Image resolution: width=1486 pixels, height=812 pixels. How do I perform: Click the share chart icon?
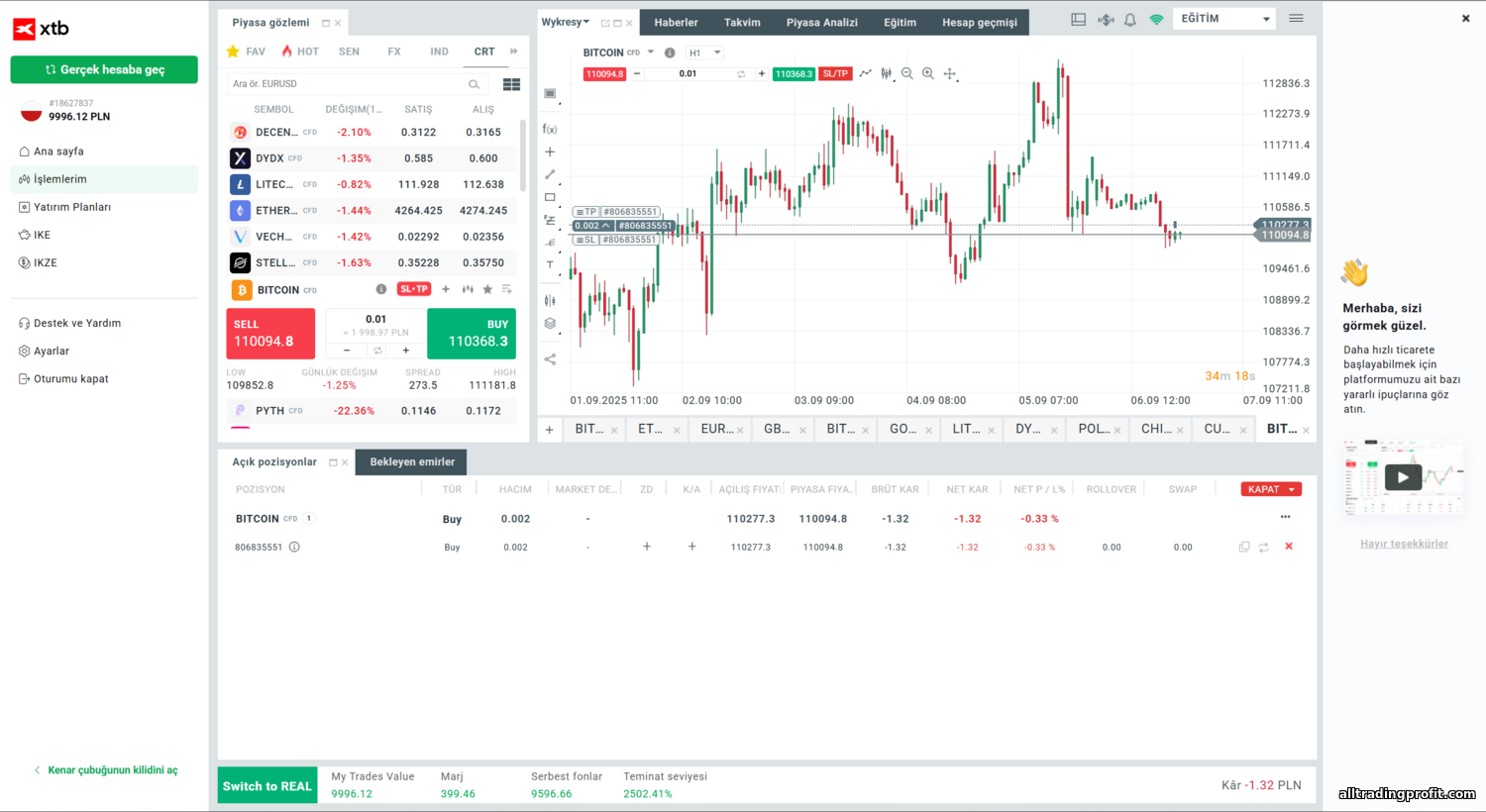pyautogui.click(x=550, y=359)
